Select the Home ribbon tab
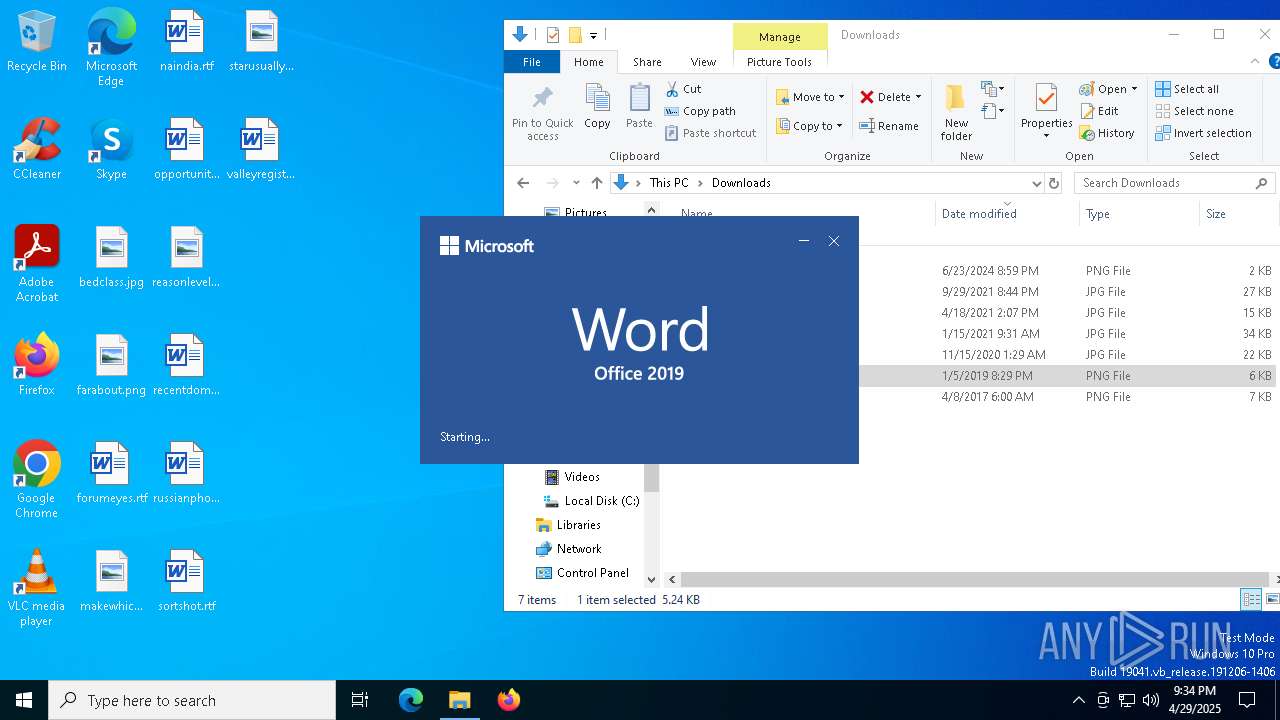 tap(588, 62)
